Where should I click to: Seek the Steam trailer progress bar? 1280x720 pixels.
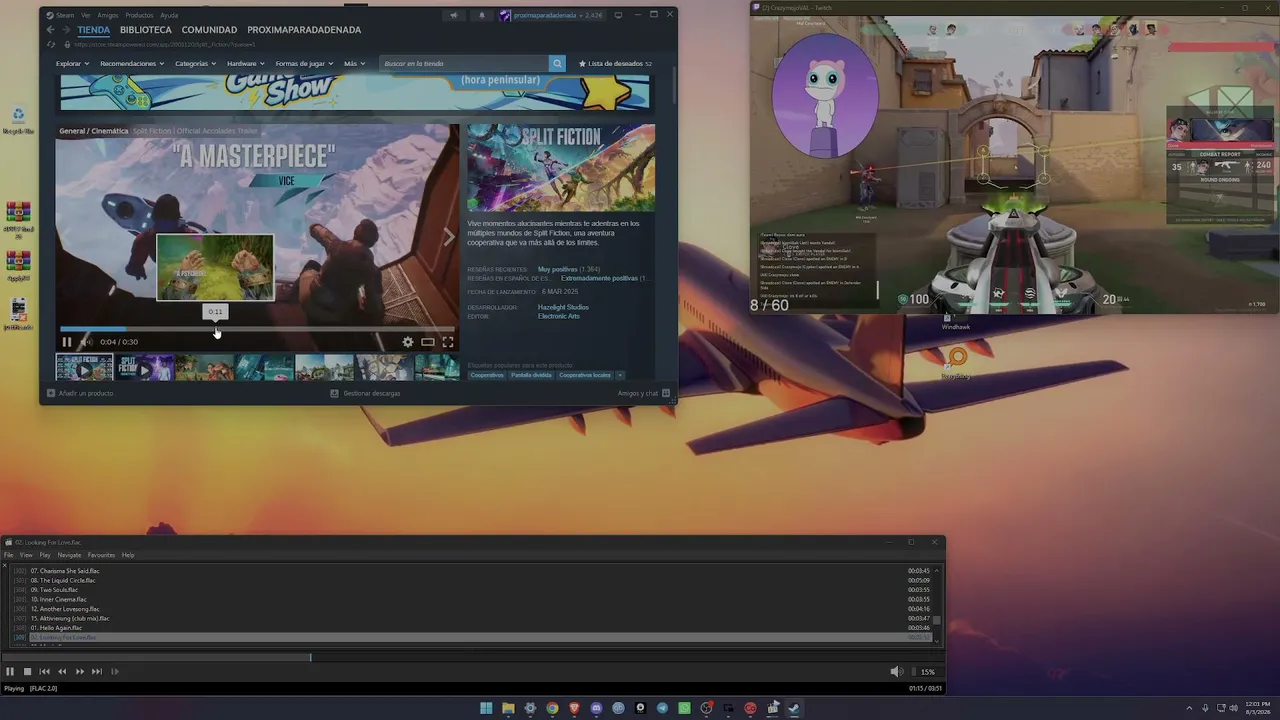pyautogui.click(x=257, y=329)
